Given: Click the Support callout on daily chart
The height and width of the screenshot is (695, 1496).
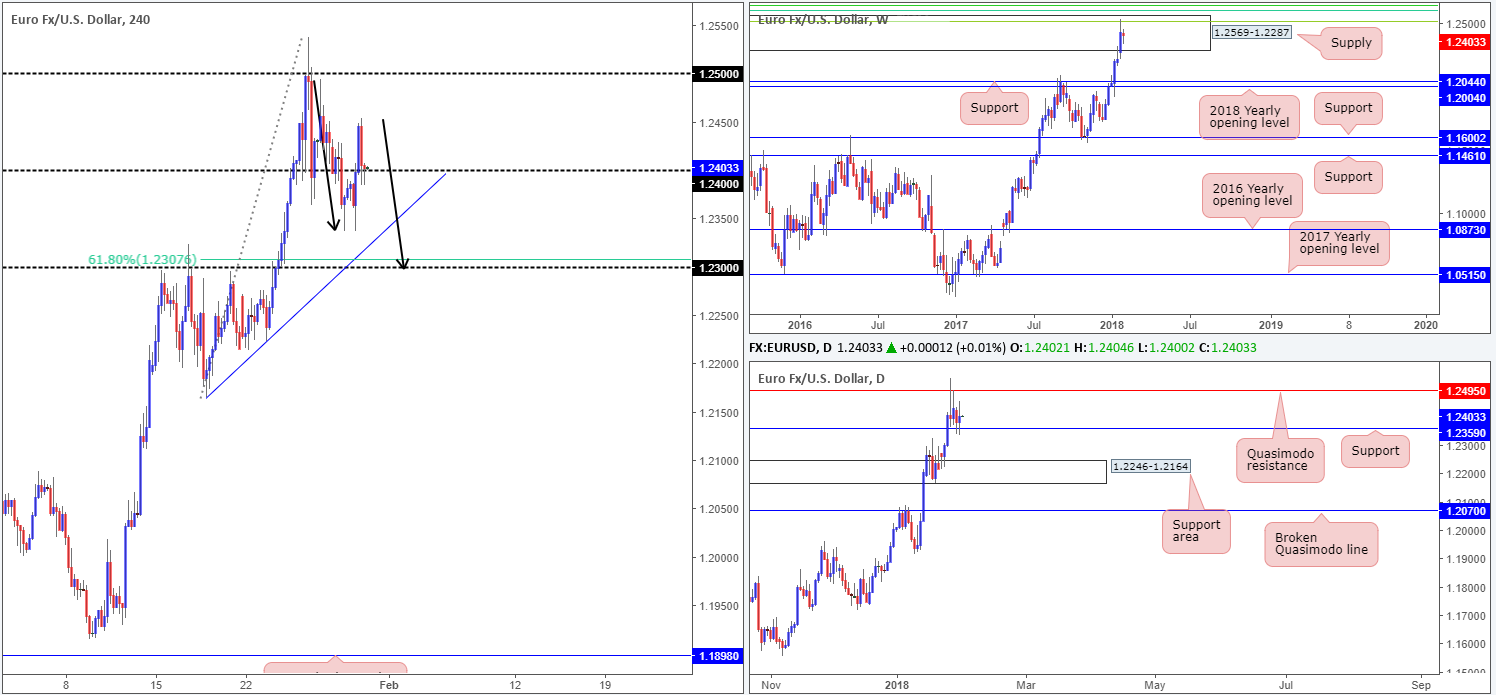Looking at the screenshot, I should (1375, 450).
